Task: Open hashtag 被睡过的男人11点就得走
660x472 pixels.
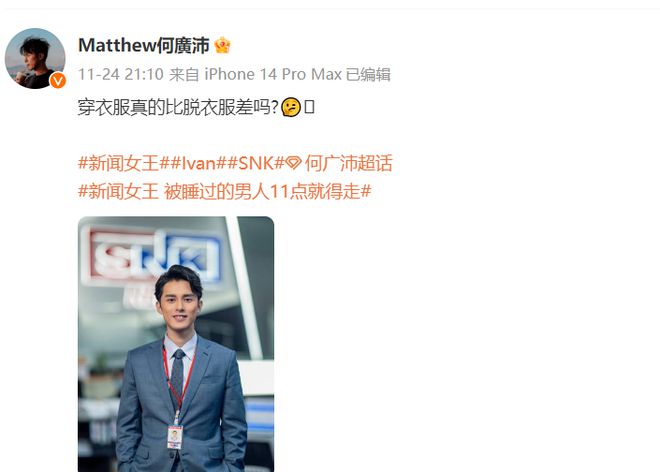Action: pyautogui.click(x=225, y=192)
